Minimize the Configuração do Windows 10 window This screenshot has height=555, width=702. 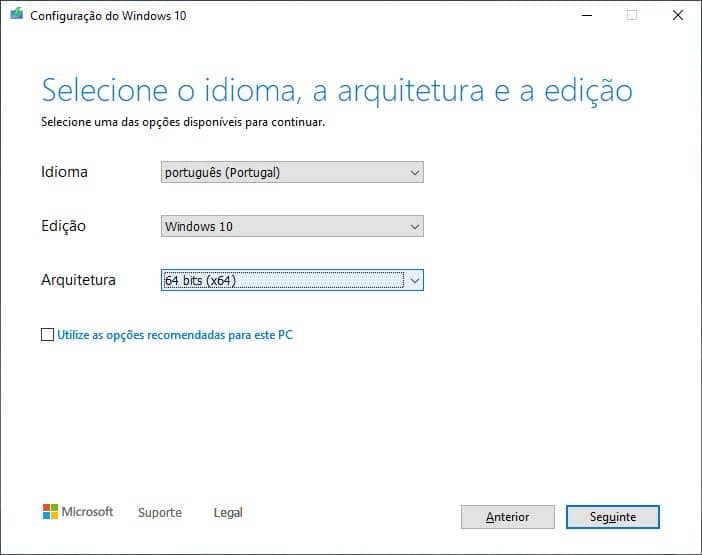tap(587, 15)
